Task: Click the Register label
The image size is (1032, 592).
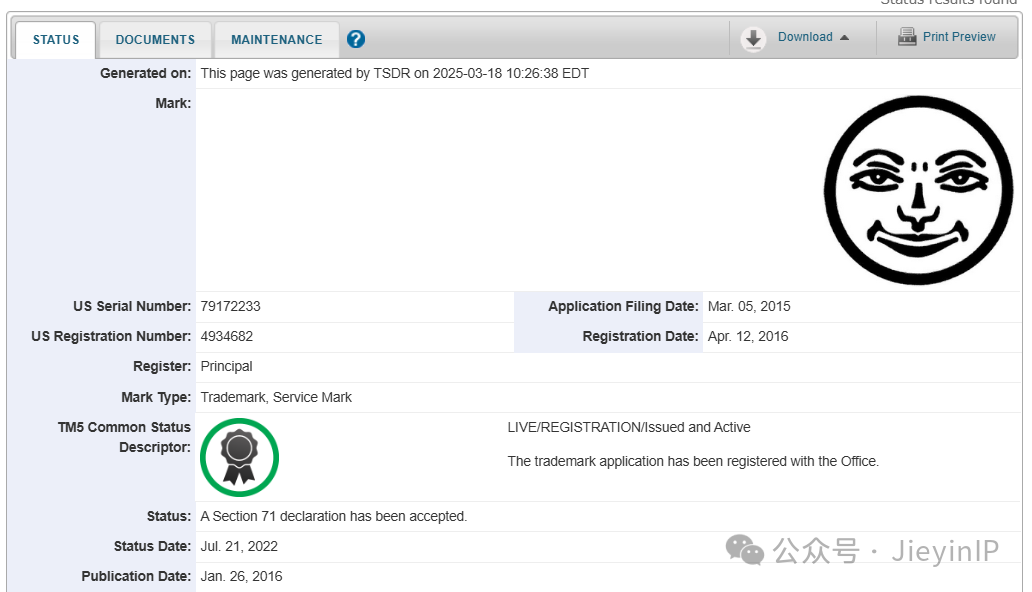Action: (x=162, y=366)
